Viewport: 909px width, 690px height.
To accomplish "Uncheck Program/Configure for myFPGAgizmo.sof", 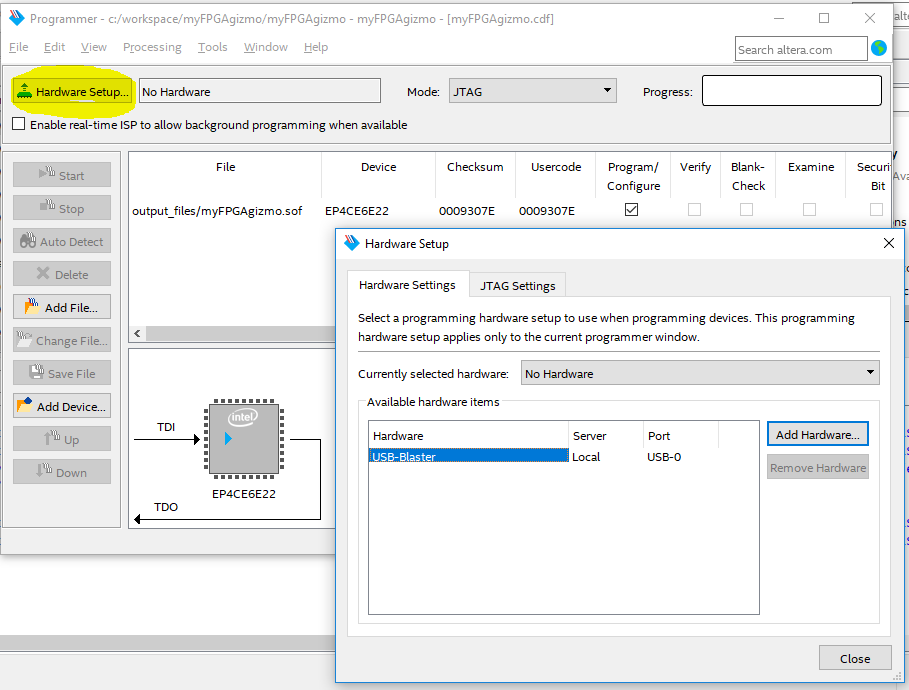I will (x=631, y=209).
